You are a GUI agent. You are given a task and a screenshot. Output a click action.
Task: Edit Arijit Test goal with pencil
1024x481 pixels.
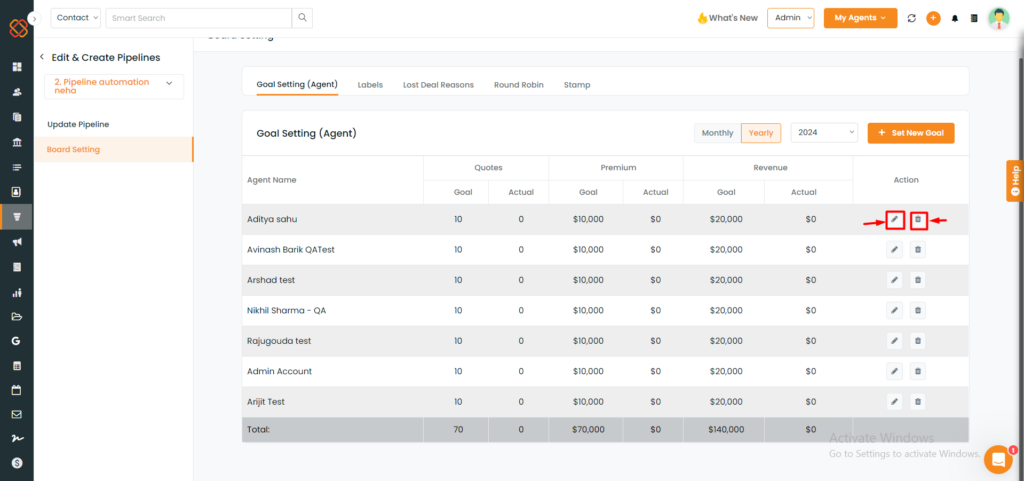point(895,402)
